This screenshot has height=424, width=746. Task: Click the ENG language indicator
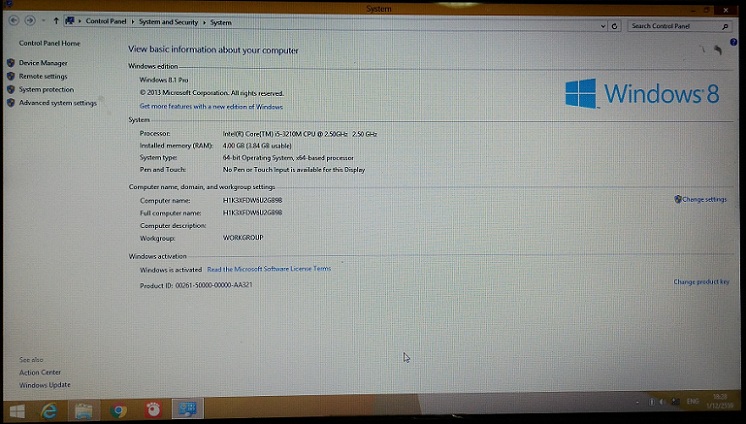coord(693,402)
